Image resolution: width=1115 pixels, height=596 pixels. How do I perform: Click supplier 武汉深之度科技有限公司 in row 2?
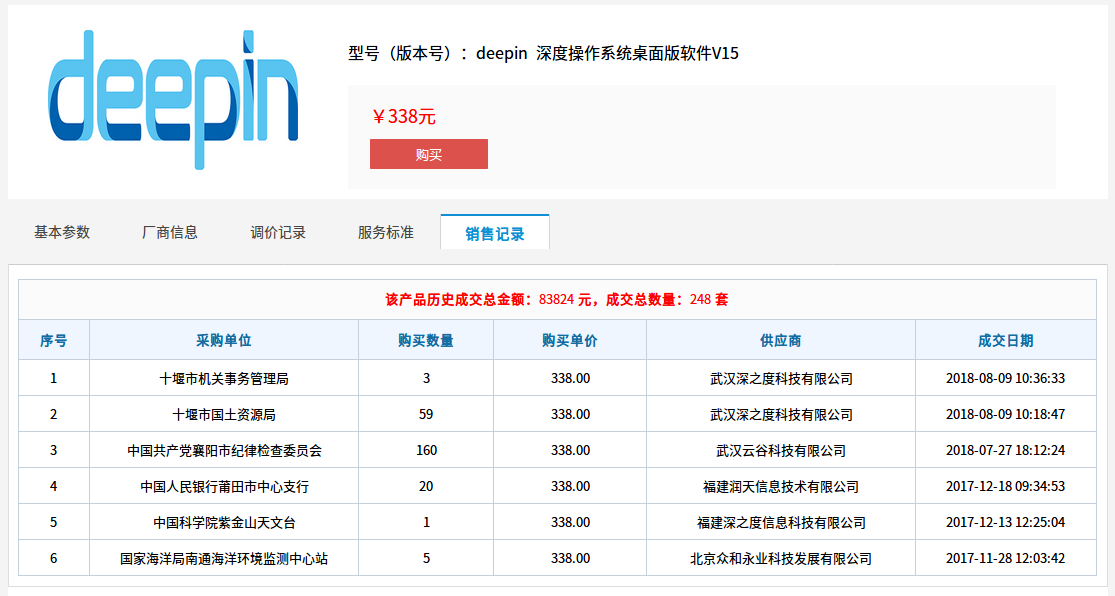coord(781,415)
